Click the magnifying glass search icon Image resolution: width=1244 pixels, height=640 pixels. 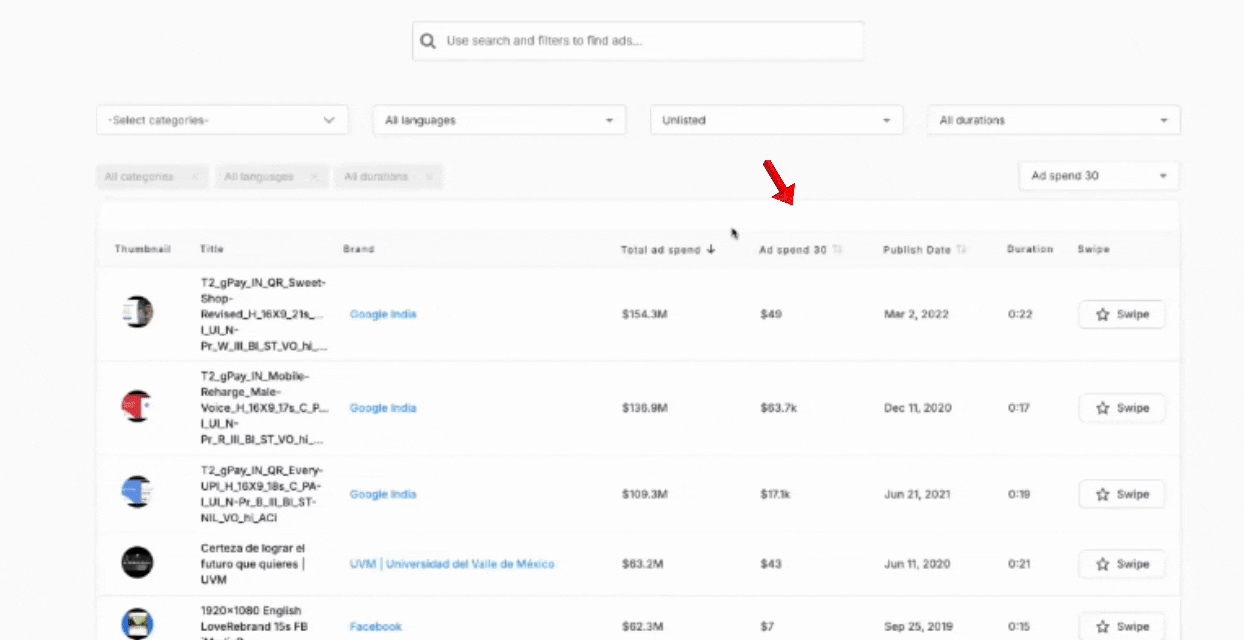coord(428,41)
